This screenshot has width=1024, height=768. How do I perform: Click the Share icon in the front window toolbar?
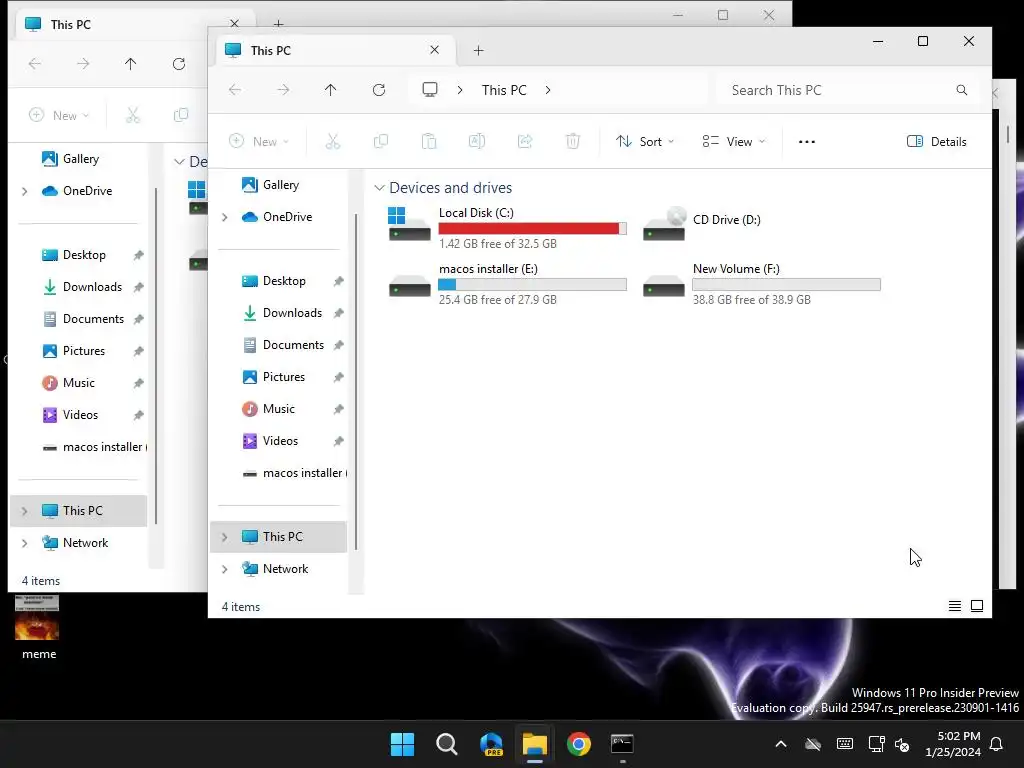pos(525,141)
